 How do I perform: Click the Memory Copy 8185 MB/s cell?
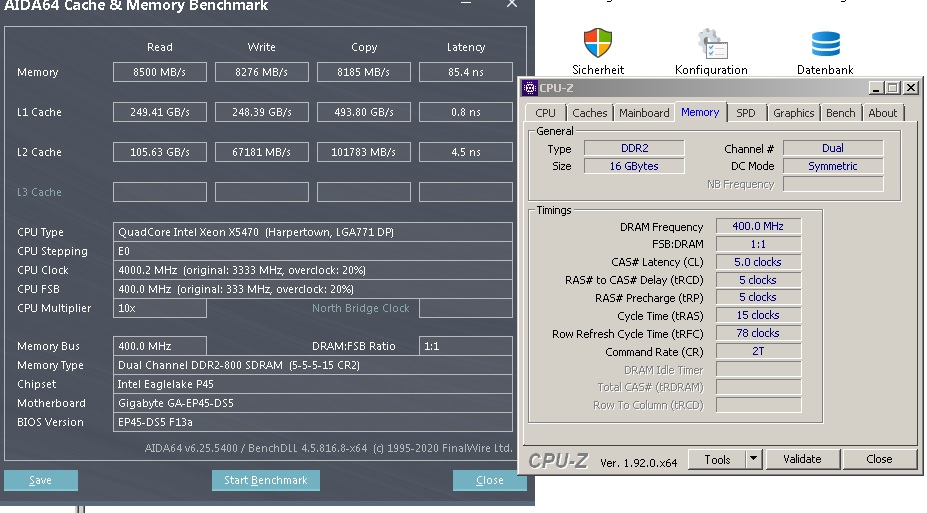pyautogui.click(x=364, y=72)
